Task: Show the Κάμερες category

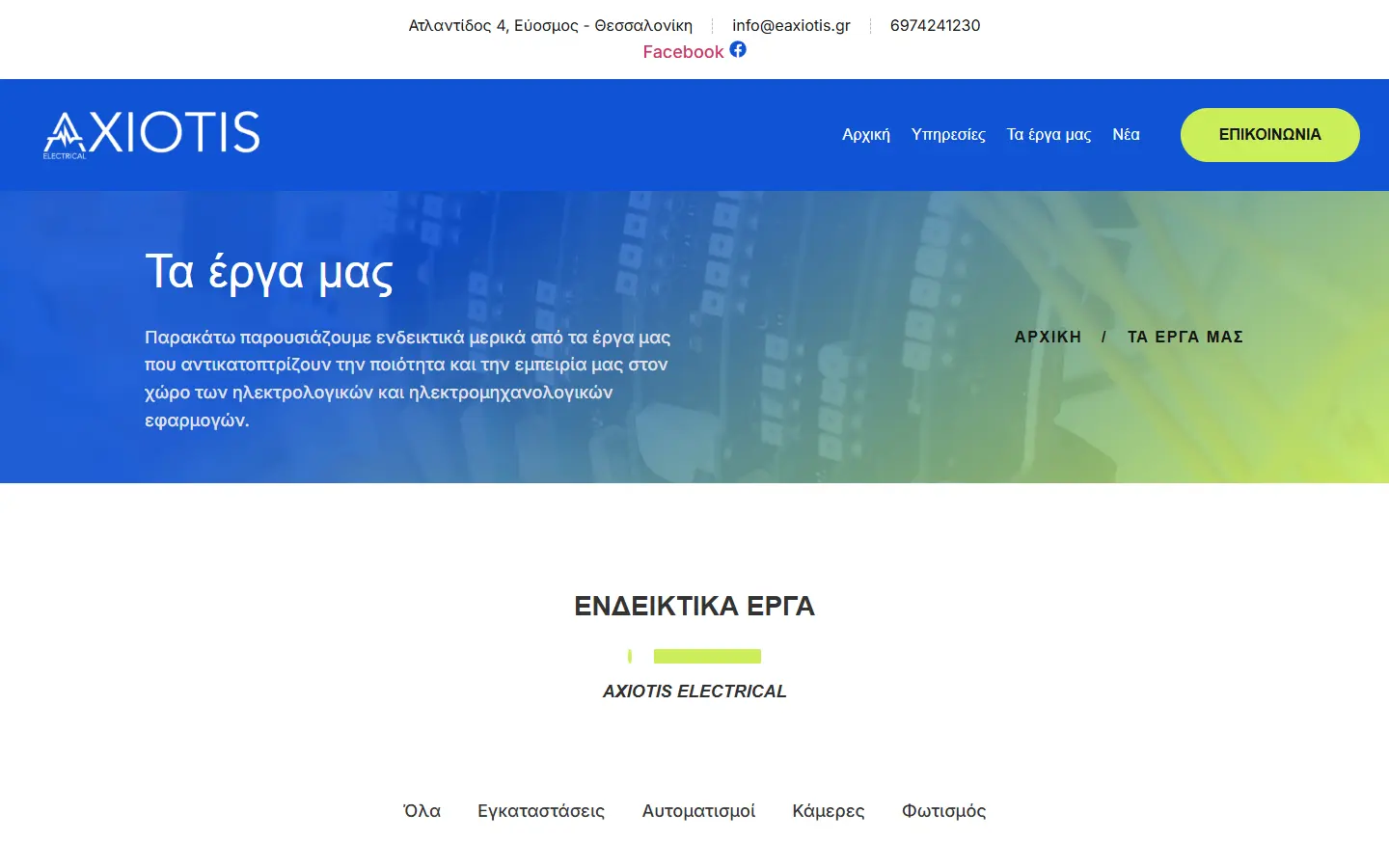Action: pos(829,811)
